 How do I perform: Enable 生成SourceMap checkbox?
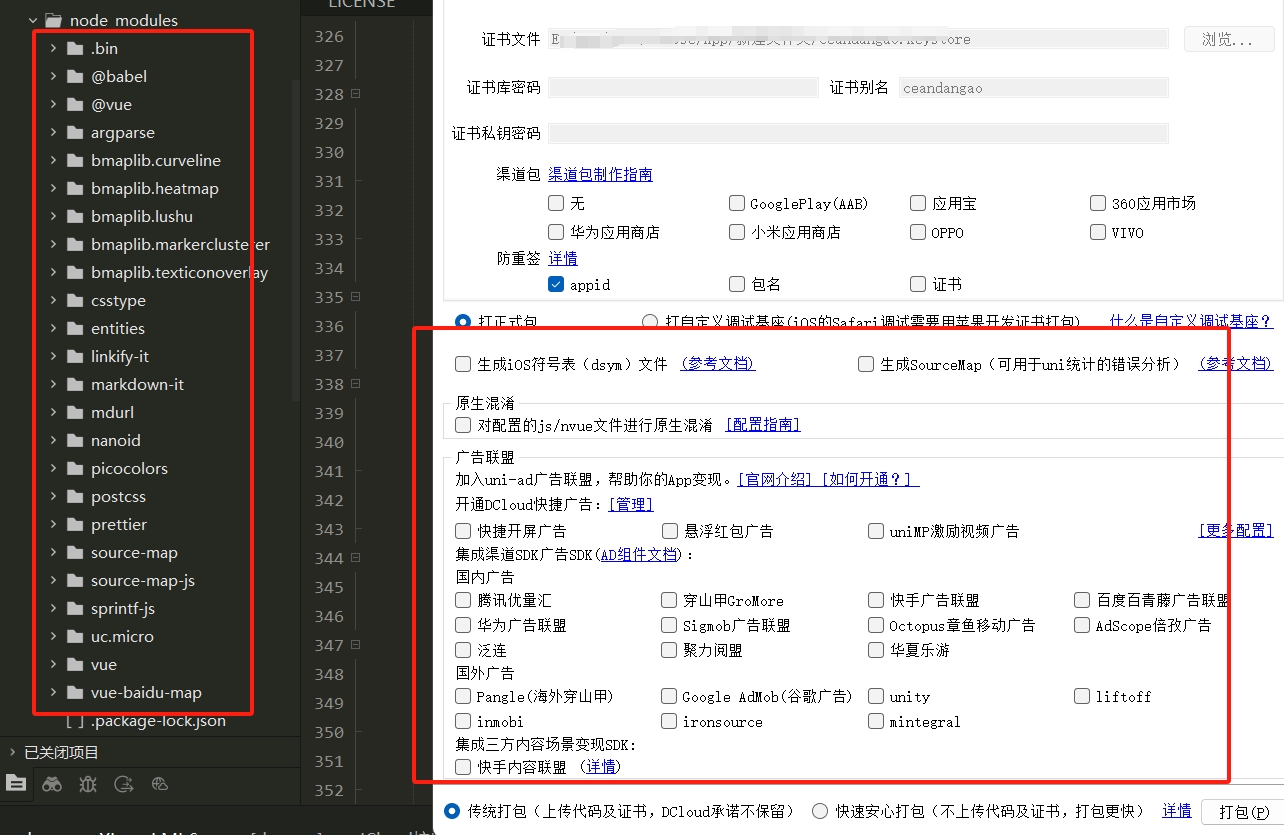pos(866,364)
